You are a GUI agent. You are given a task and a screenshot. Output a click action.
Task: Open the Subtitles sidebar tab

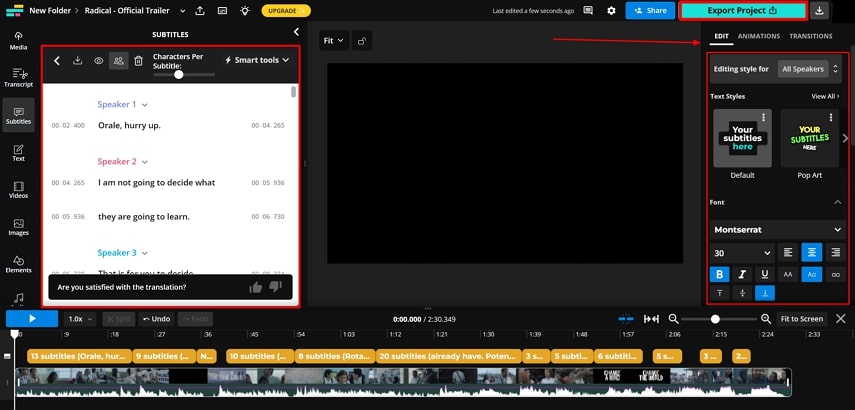[19, 115]
